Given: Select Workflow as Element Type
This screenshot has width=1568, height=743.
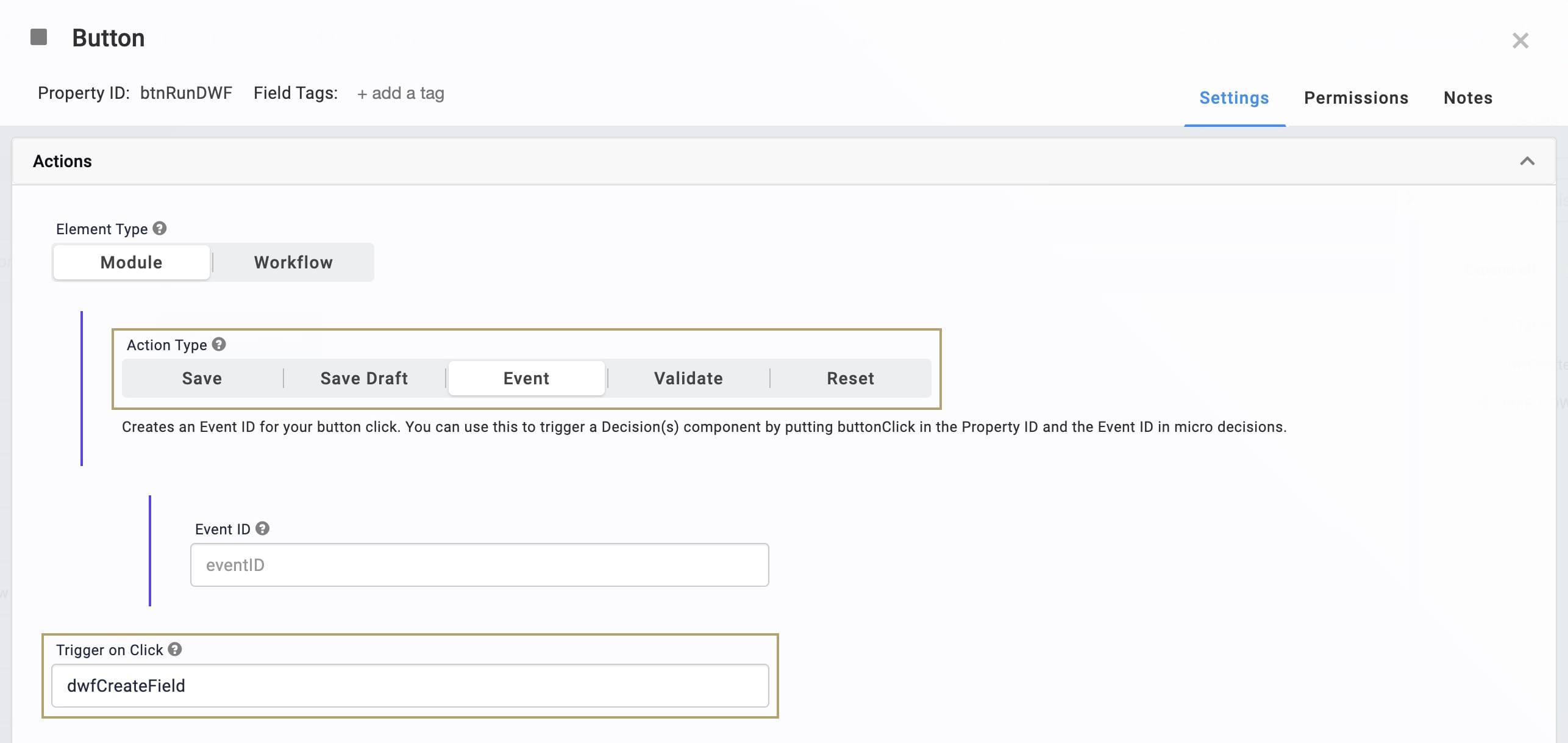Looking at the screenshot, I should tap(293, 262).
